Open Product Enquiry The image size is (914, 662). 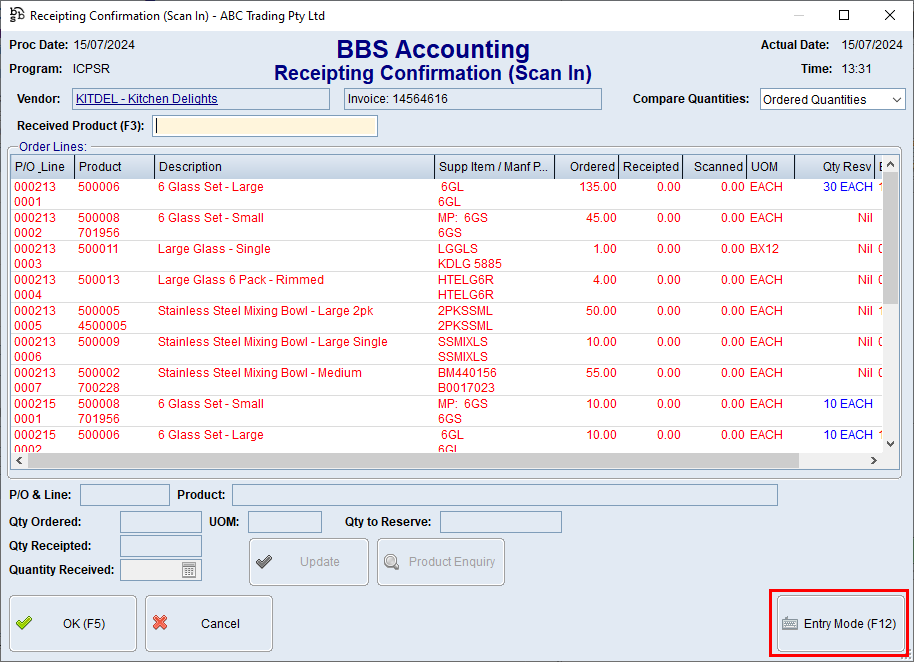440,562
